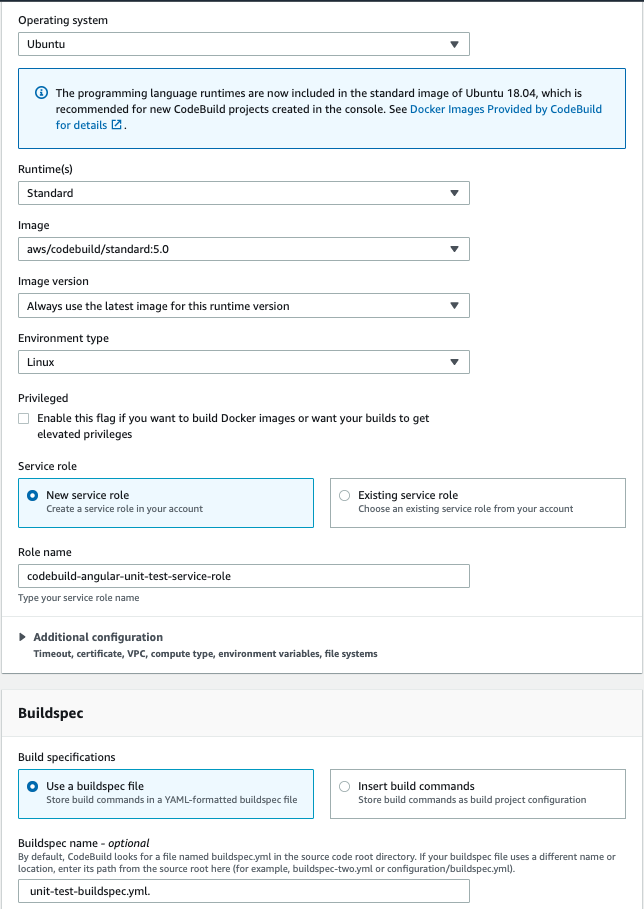644x909 pixels.
Task: Click the dropdown arrow on Environment type
Action: (x=454, y=362)
